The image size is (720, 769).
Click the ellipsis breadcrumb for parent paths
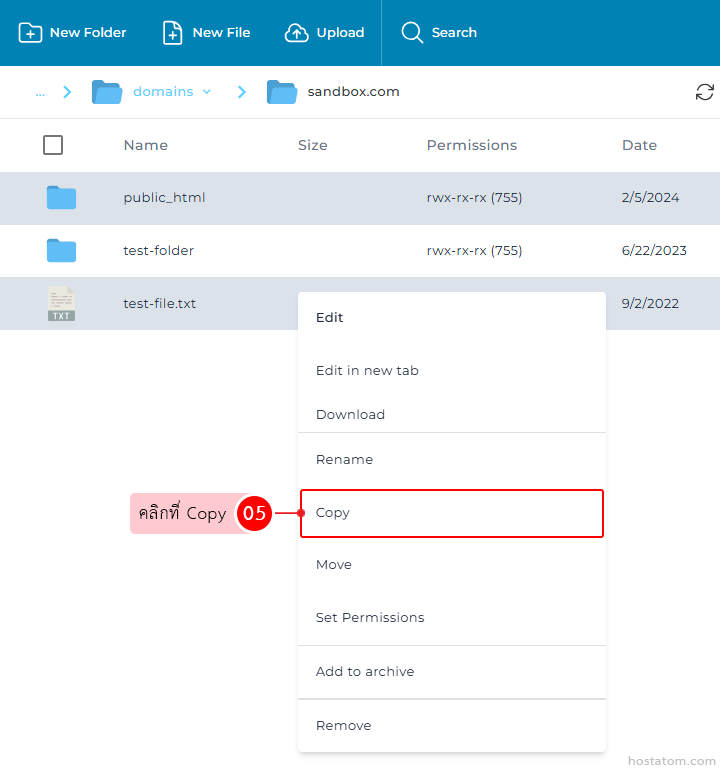click(40, 92)
